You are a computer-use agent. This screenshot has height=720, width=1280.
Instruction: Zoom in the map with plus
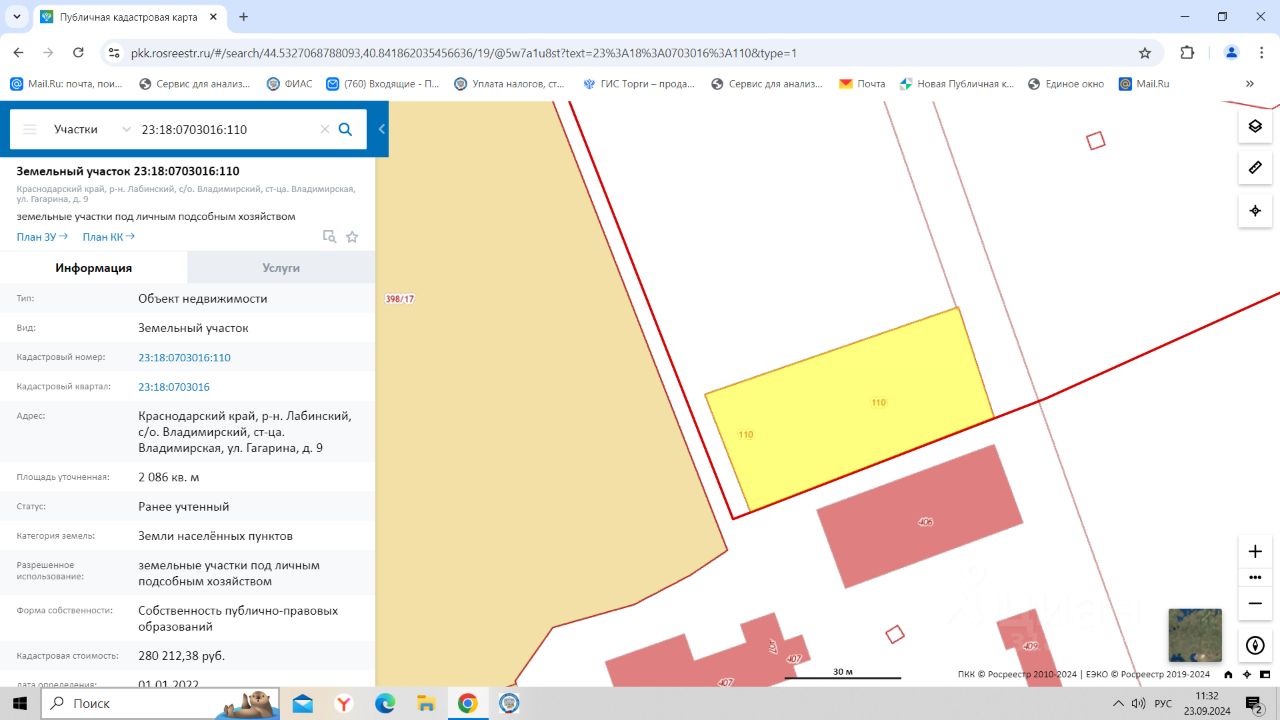point(1255,551)
